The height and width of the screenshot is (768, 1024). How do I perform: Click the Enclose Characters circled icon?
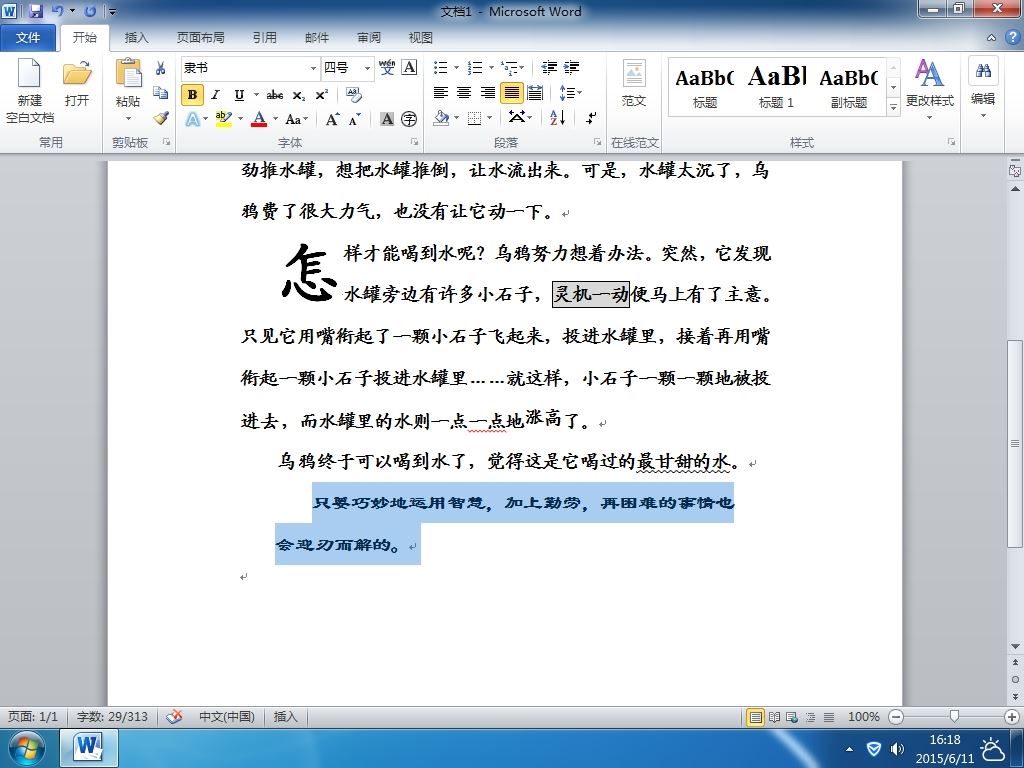pyautogui.click(x=409, y=119)
